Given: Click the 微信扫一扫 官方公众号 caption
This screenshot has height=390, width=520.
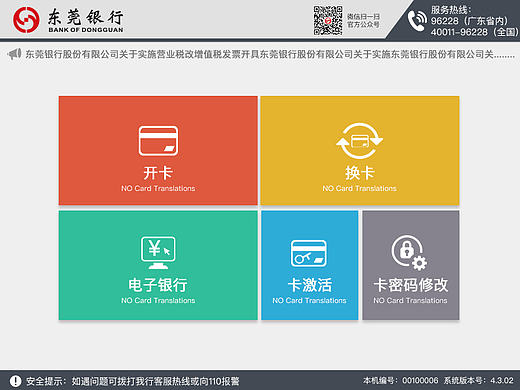Looking at the screenshot, I should [363, 20].
